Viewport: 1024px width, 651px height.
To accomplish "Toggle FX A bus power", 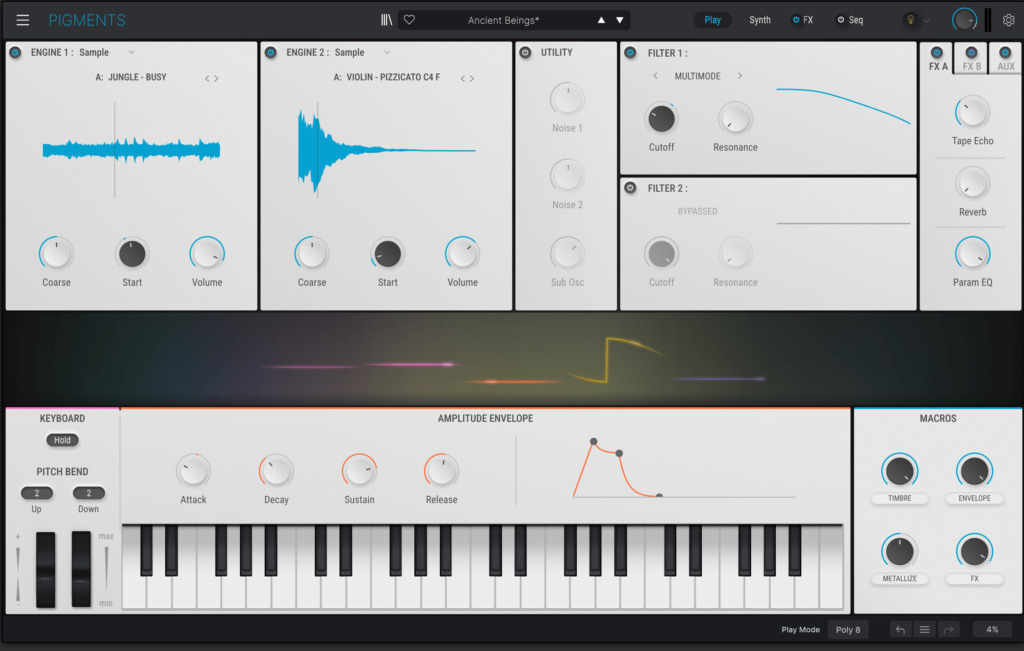I will click(936, 52).
